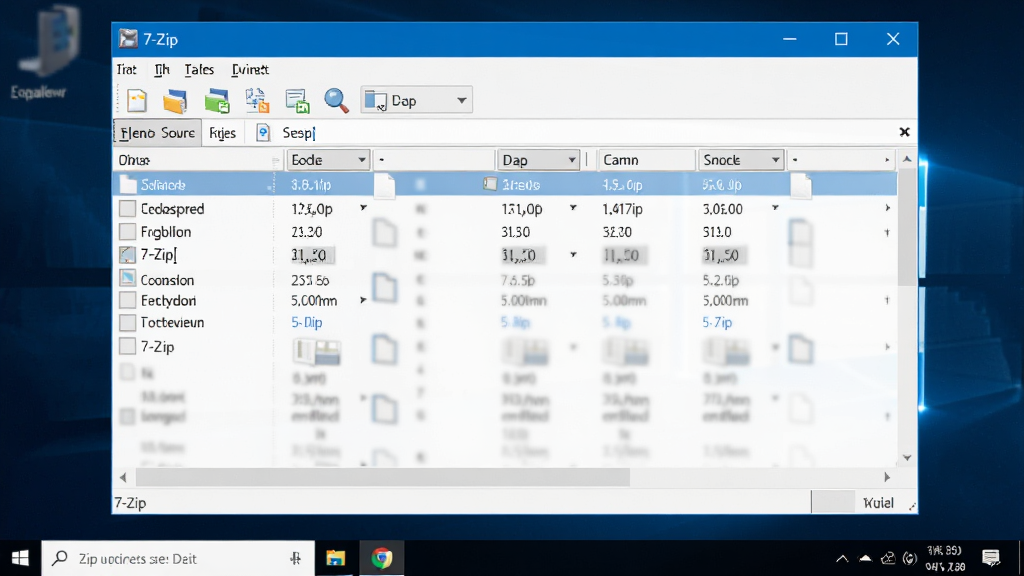Click the Camn column header
1024x576 pixels.
[645, 160]
